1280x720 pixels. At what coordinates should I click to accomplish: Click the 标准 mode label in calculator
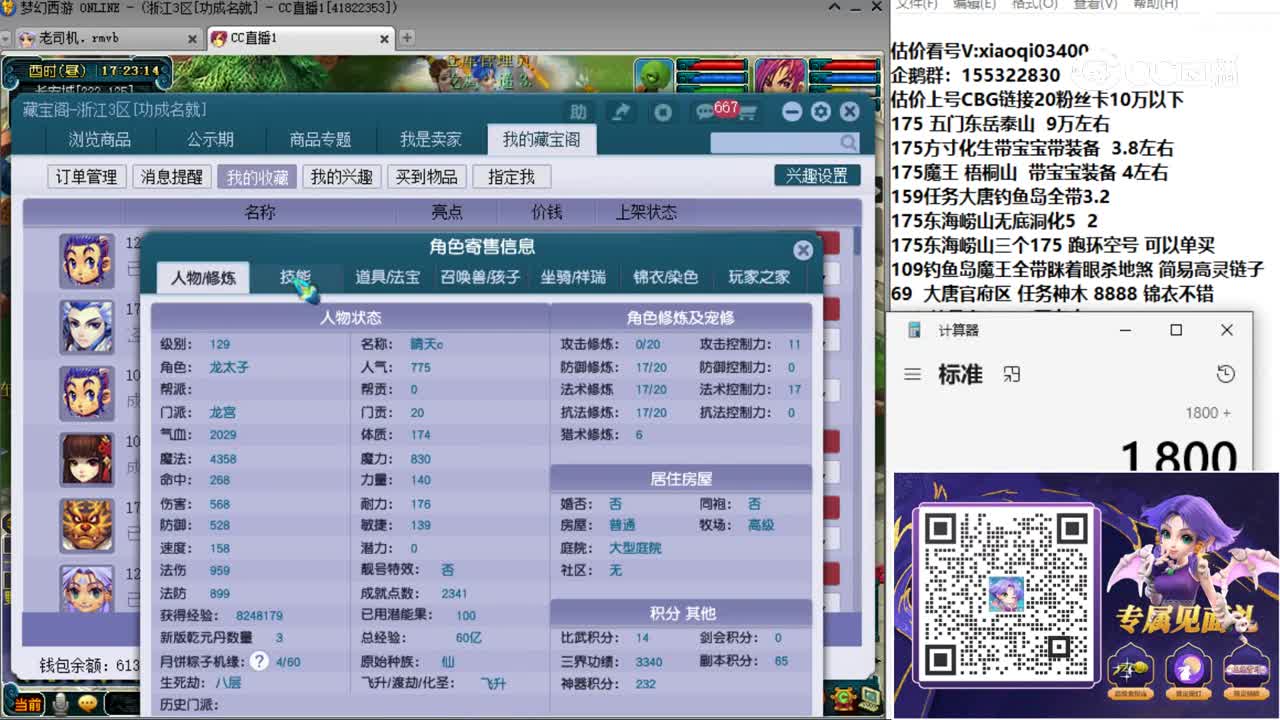(x=960, y=374)
